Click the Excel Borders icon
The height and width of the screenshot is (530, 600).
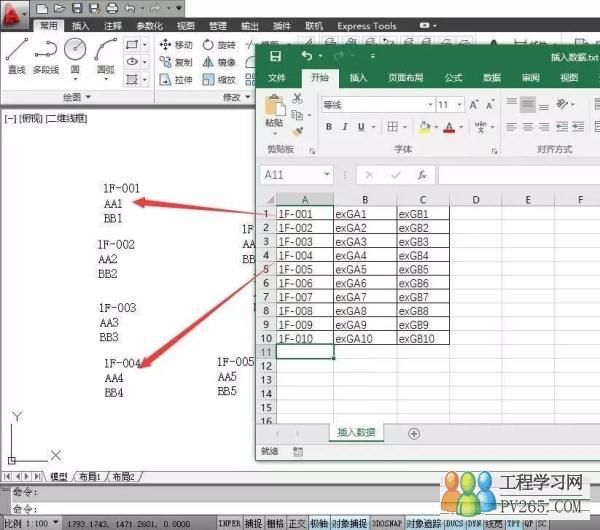coord(392,127)
